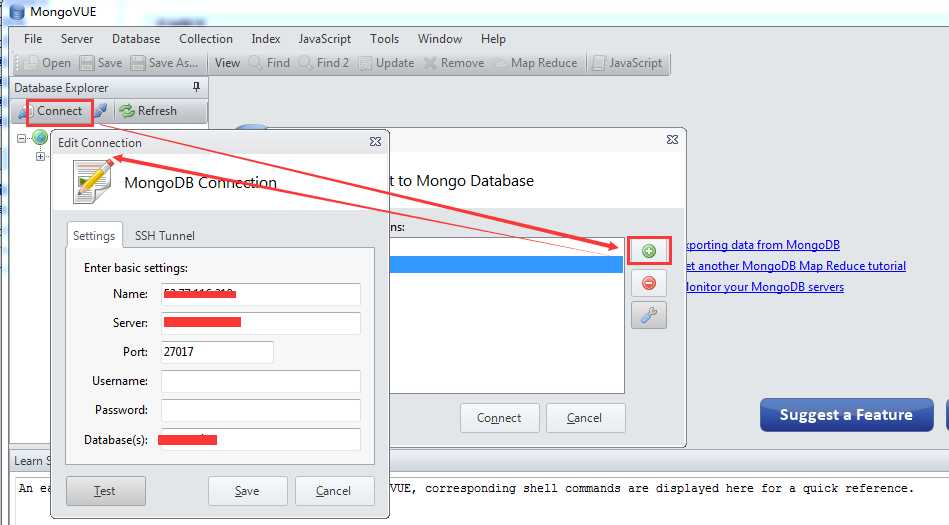
Task: Click Cancel in Mongo Database dialog
Action: tap(585, 418)
